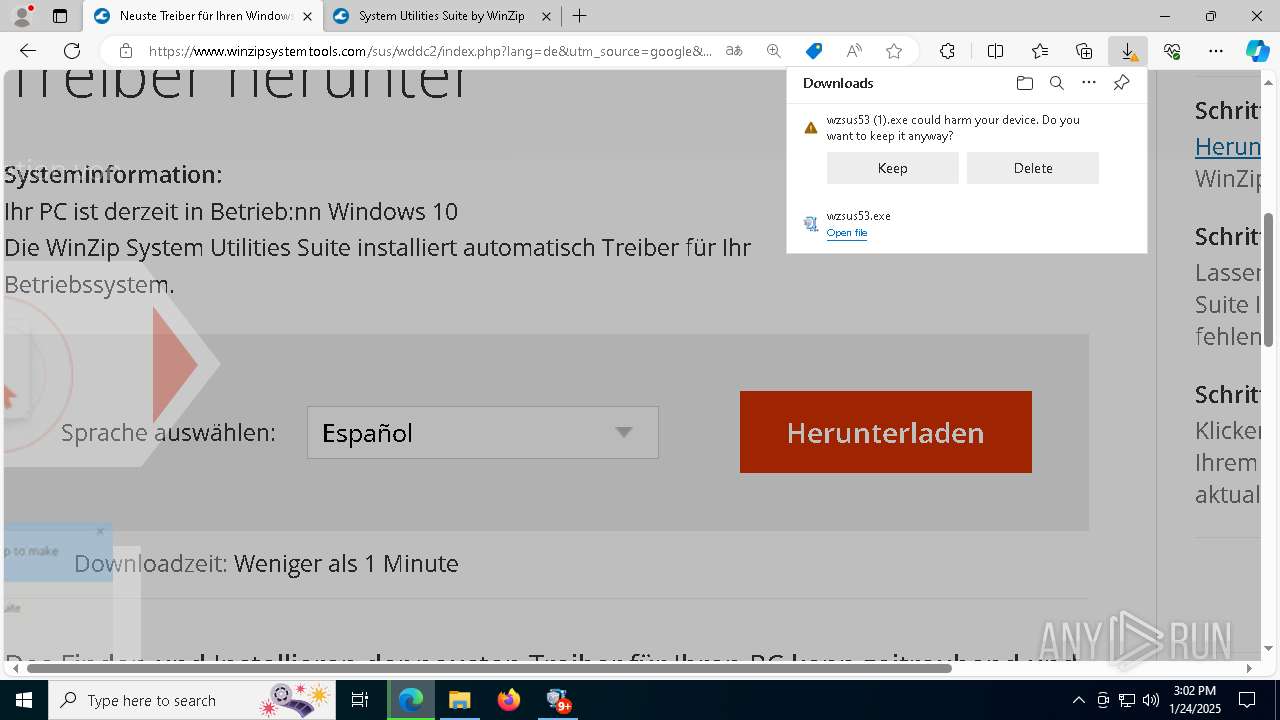Click the address bar URL

430,51
